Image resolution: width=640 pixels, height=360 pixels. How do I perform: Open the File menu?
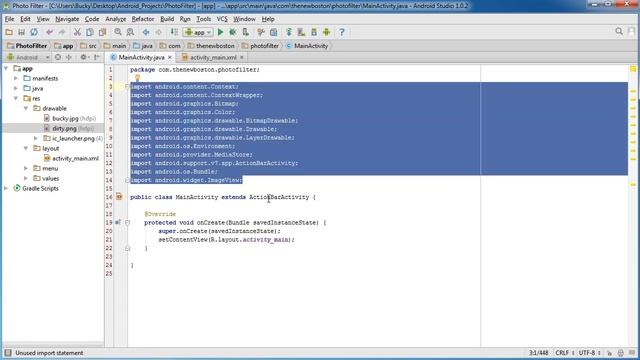coord(9,19)
